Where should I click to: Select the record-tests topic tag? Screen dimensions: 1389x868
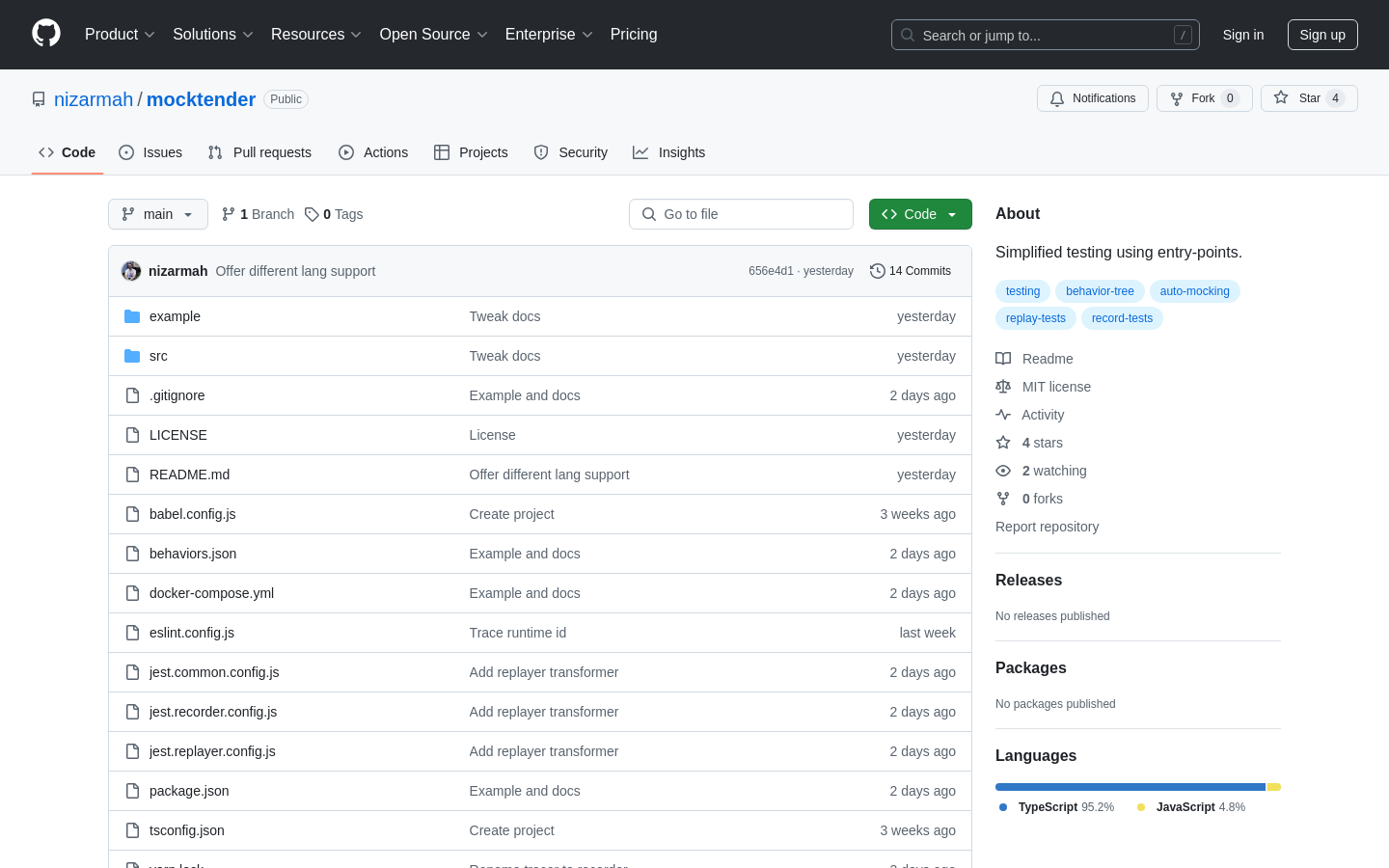tap(1122, 318)
